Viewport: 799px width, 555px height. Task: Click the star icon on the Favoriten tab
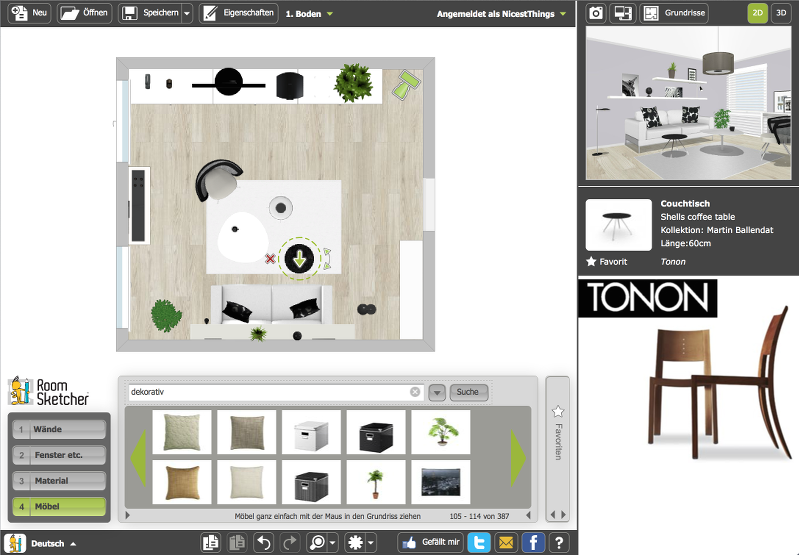tap(558, 411)
